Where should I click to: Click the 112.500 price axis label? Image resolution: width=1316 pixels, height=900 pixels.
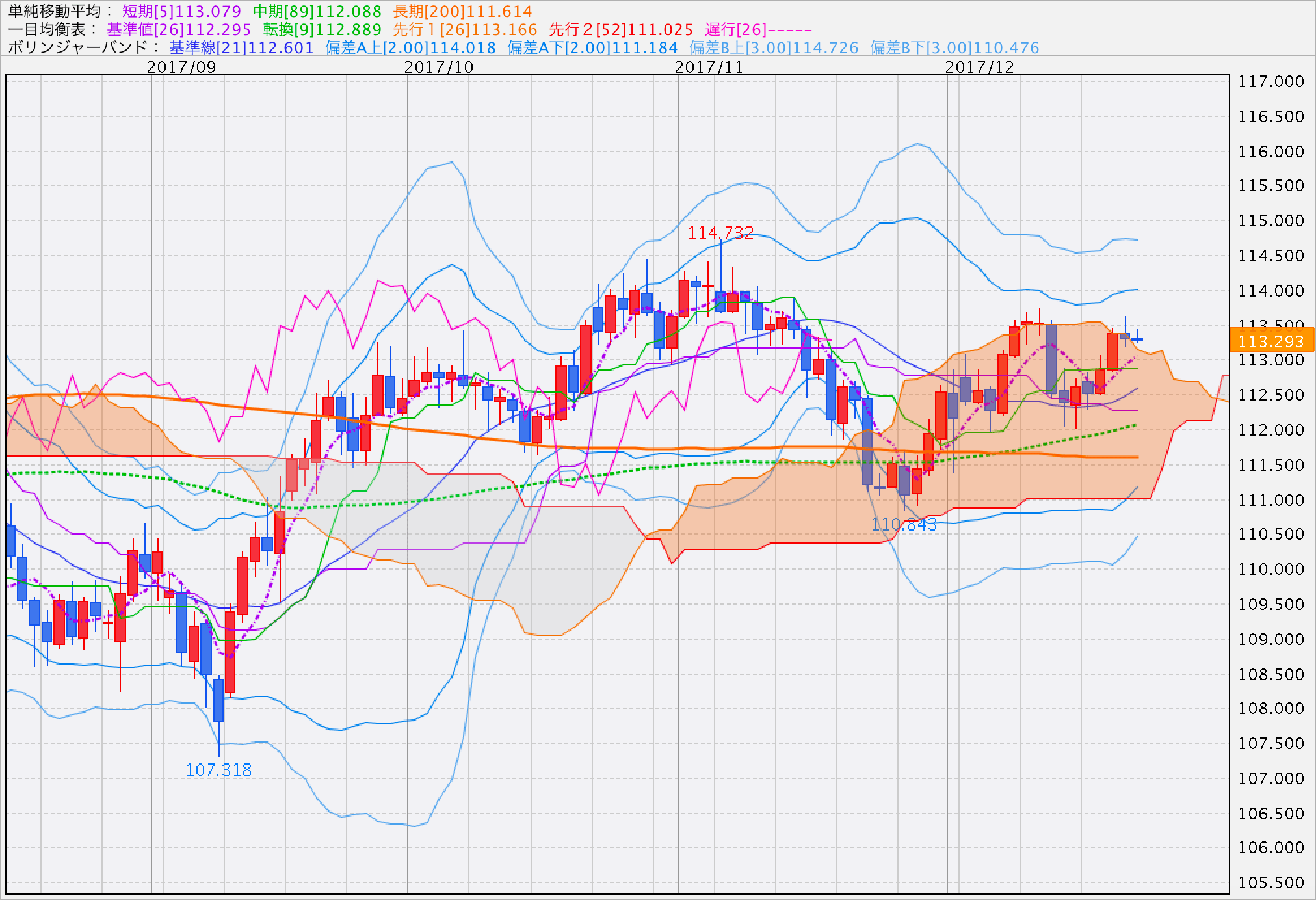1271,395
